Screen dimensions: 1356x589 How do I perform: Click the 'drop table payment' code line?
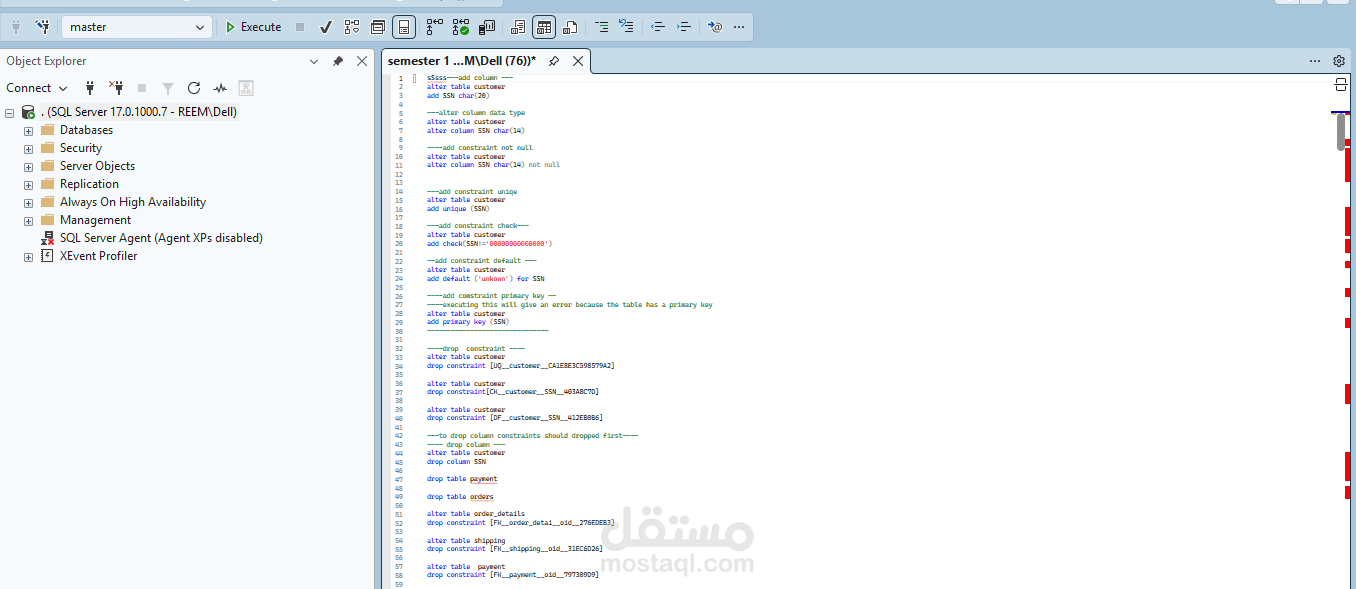(462, 479)
